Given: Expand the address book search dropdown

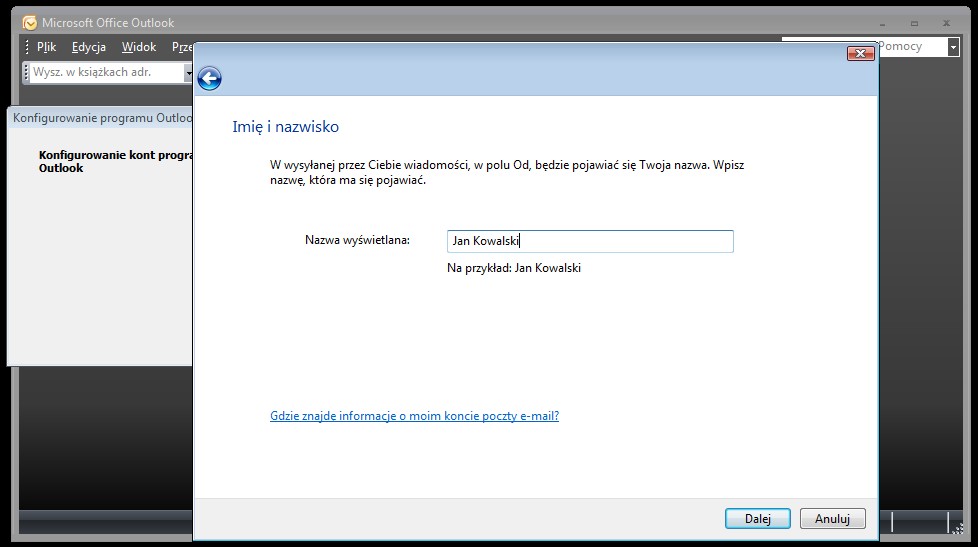Looking at the screenshot, I should pyautogui.click(x=188, y=72).
